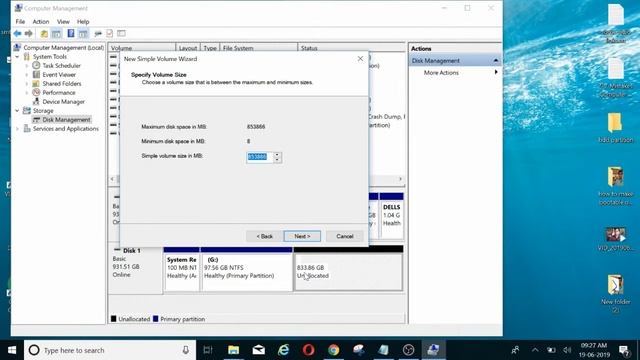The image size is (640, 360).
Task: Click the Task Scheduler clock icon
Action: (x=36, y=65)
